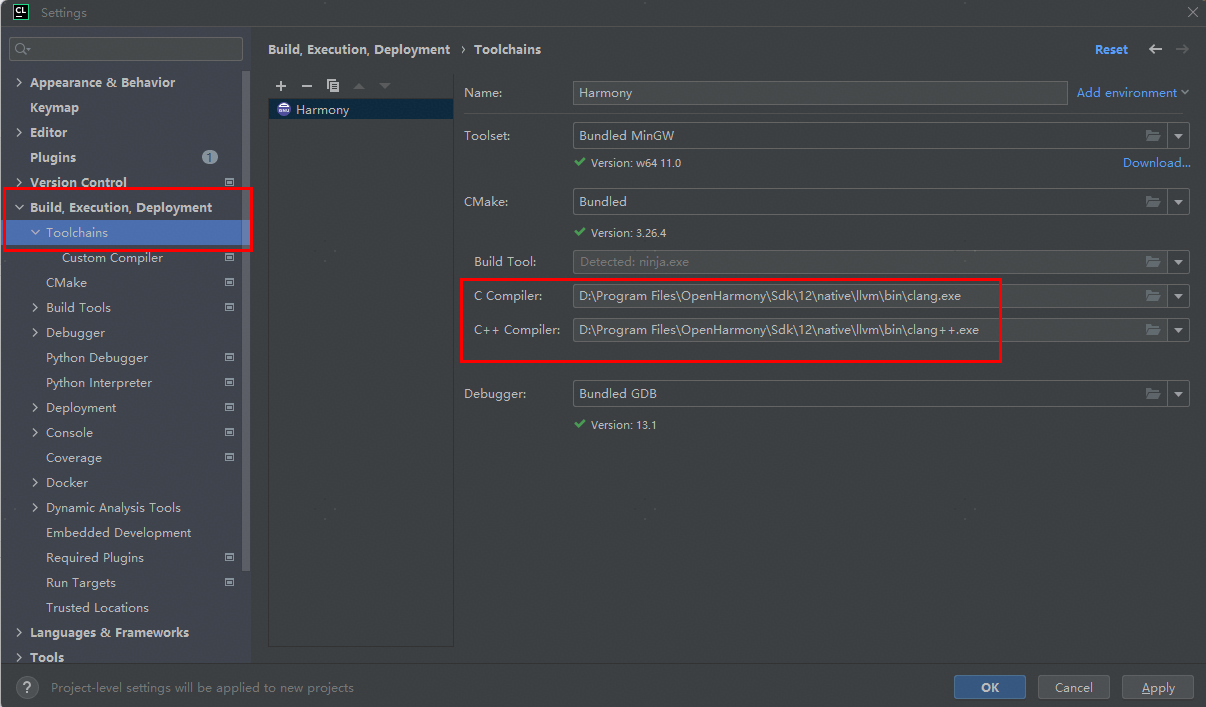Browse folder for Debugger path
Screen dimensions: 1206x707
point(1153,394)
